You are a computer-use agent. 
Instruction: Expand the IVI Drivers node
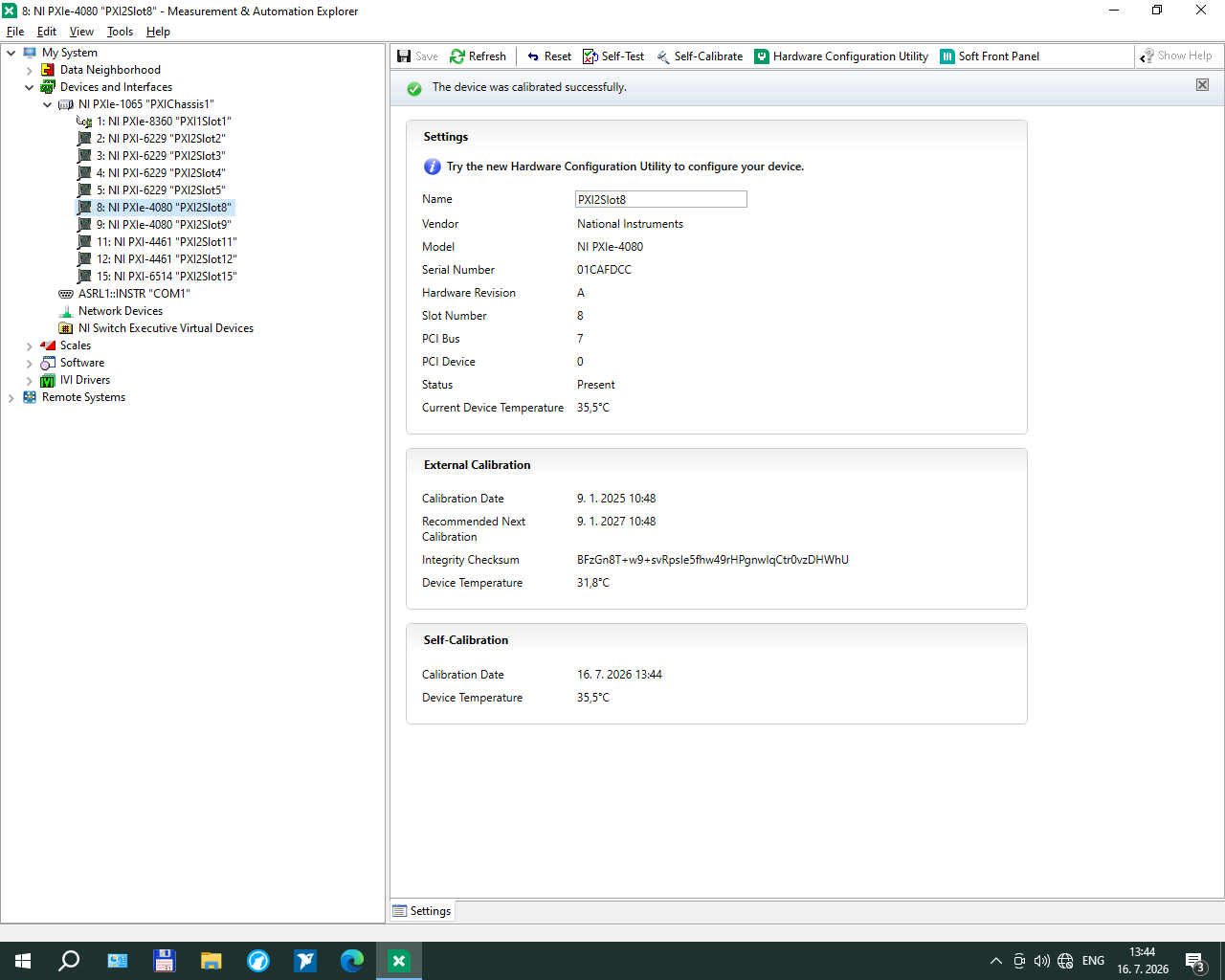[x=30, y=380]
